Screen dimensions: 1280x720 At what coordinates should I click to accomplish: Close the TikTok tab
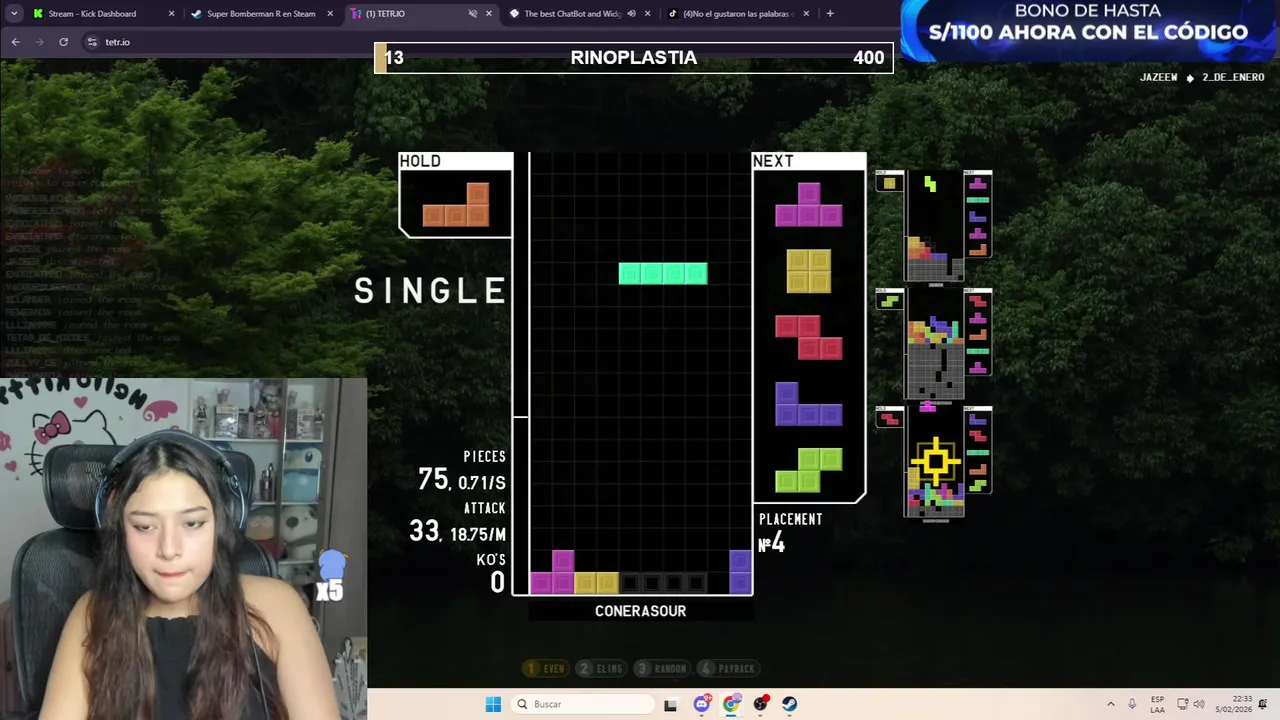[806, 14]
